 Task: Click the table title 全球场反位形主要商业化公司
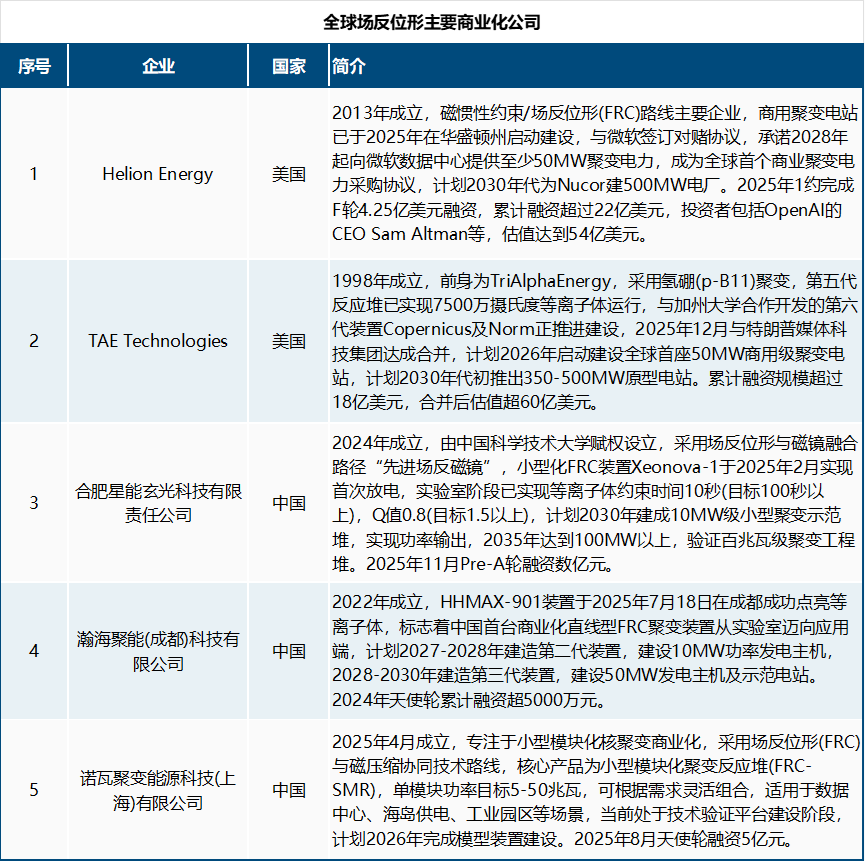click(x=431, y=22)
